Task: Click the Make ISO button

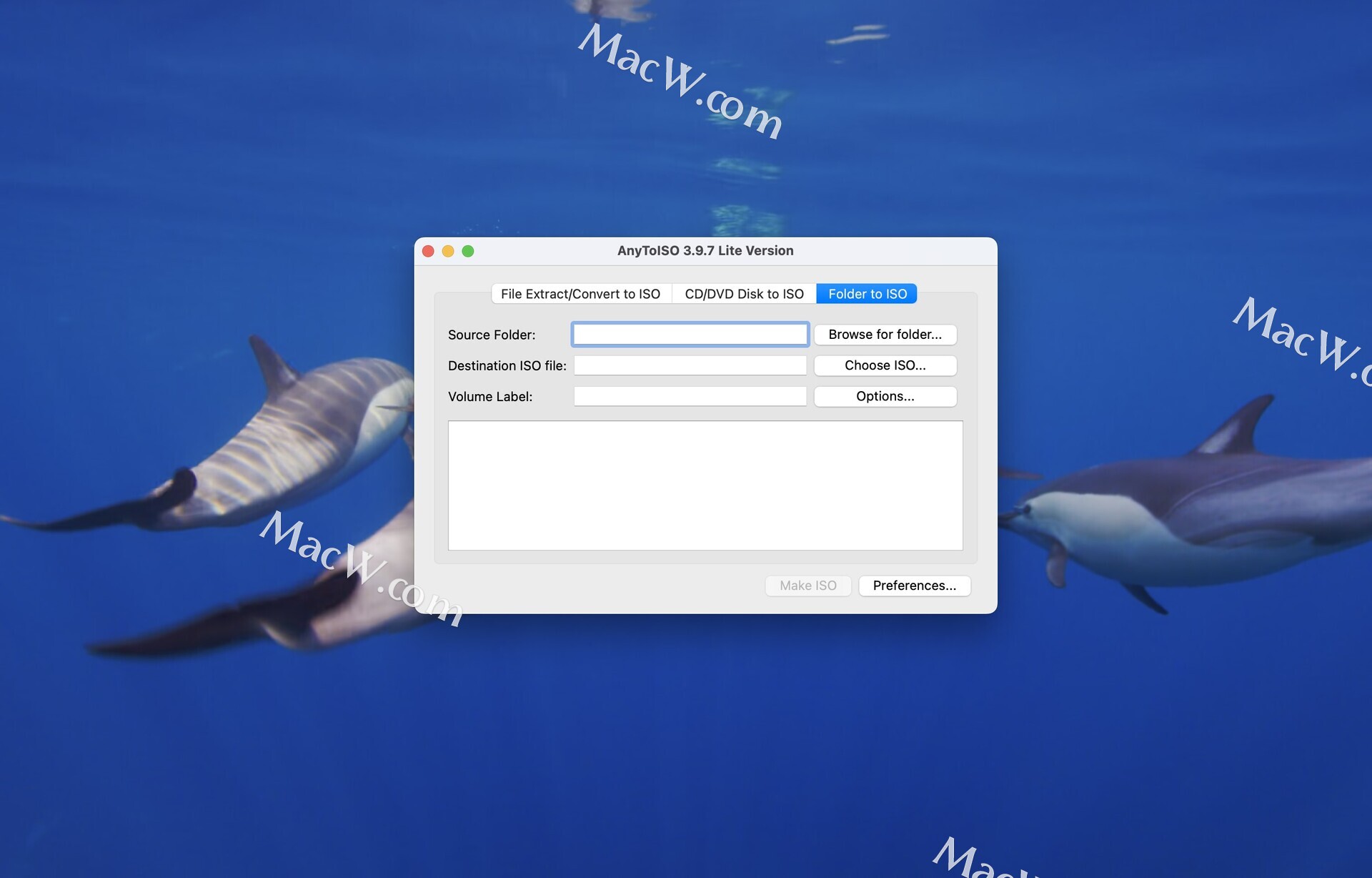Action: click(807, 586)
